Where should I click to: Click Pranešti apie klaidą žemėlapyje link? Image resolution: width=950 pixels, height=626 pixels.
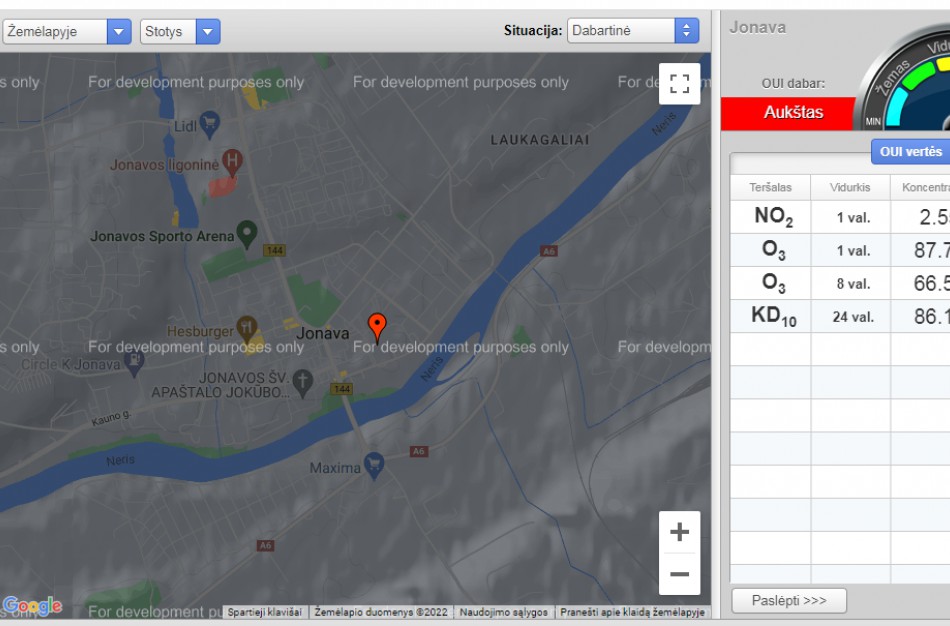pos(632,612)
